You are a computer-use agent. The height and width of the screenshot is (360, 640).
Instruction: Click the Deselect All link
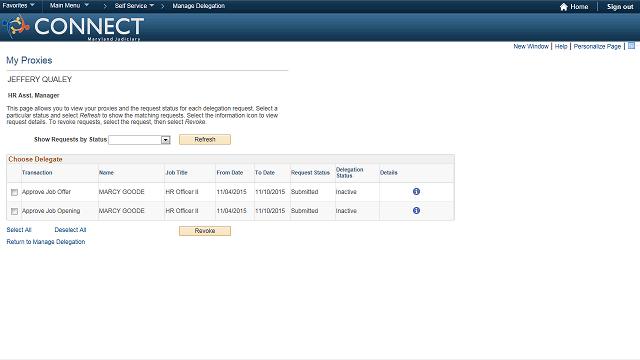(70, 230)
